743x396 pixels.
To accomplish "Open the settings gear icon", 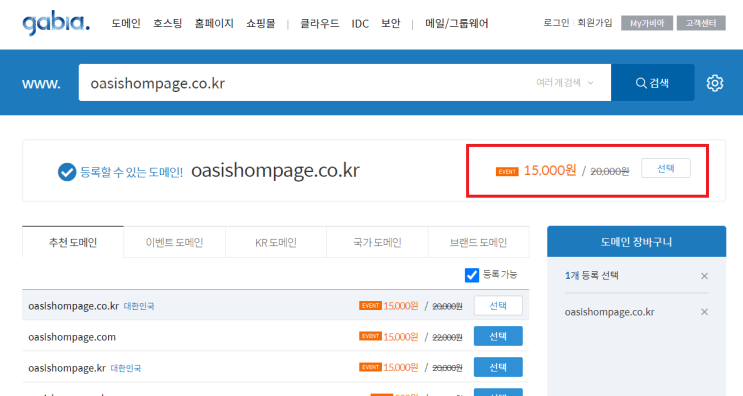I will pos(715,83).
